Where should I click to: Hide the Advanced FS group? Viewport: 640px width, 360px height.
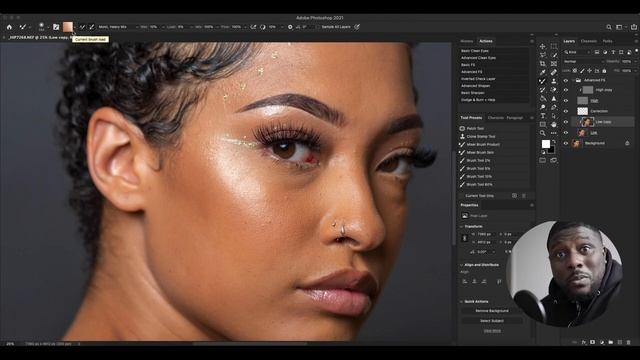[x=566, y=80]
